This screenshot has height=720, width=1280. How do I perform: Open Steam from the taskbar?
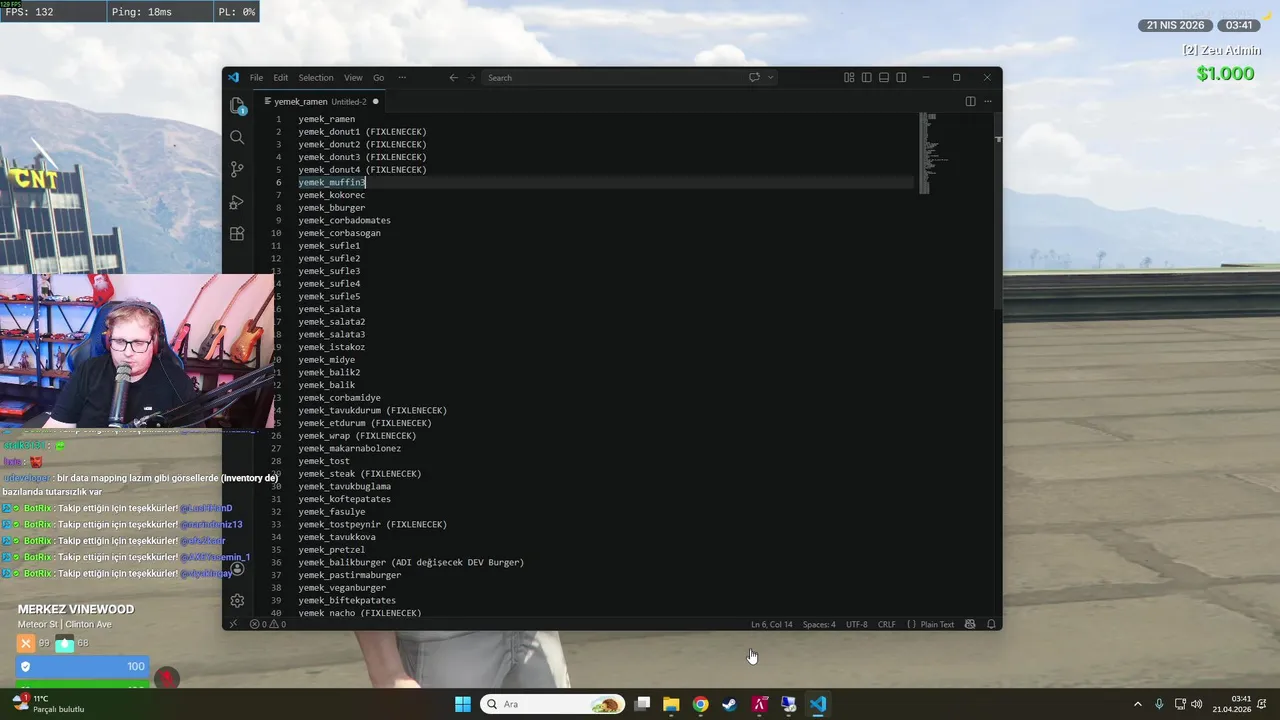coord(729,704)
